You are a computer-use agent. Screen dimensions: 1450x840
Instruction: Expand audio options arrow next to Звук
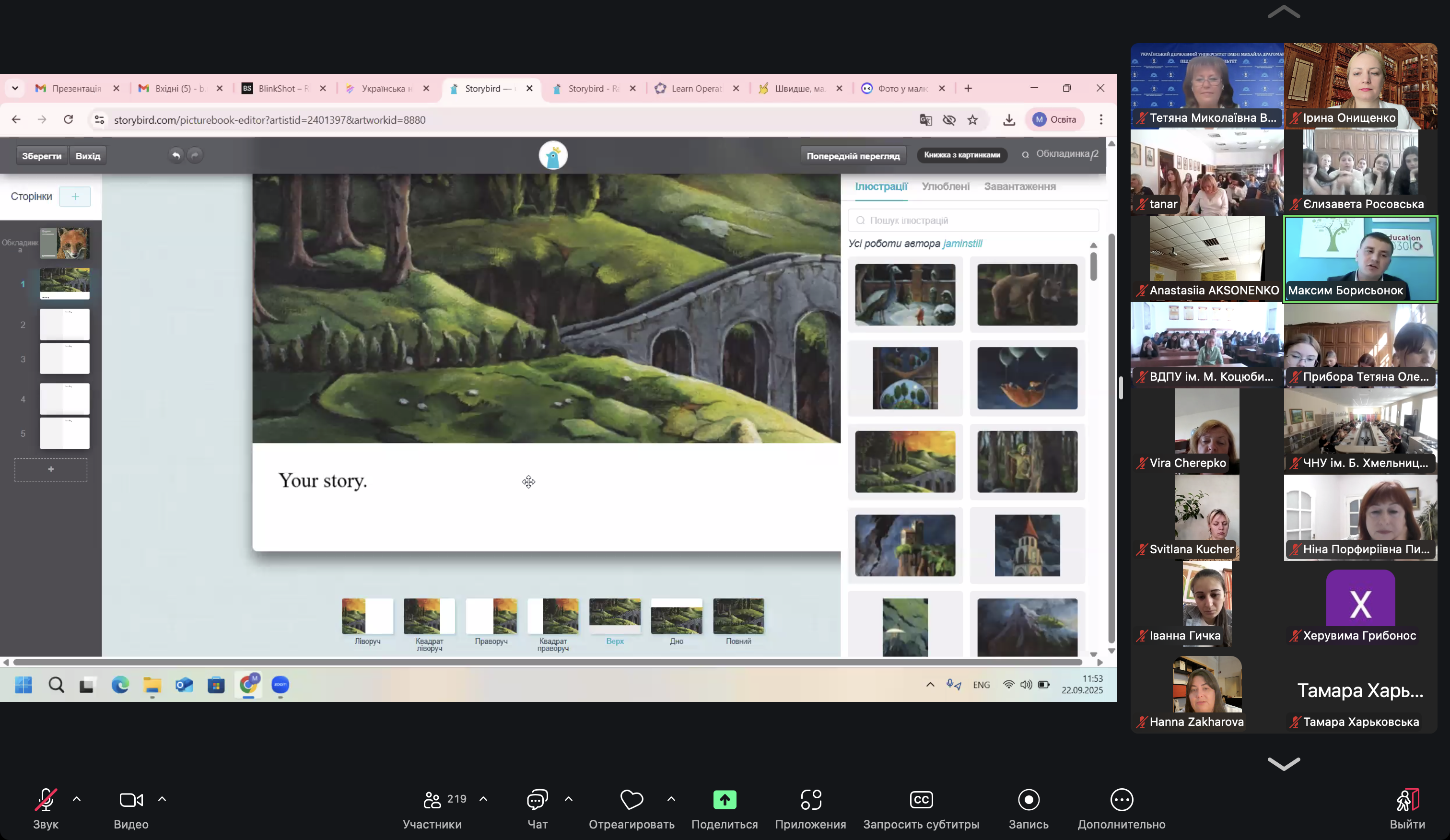[77, 799]
